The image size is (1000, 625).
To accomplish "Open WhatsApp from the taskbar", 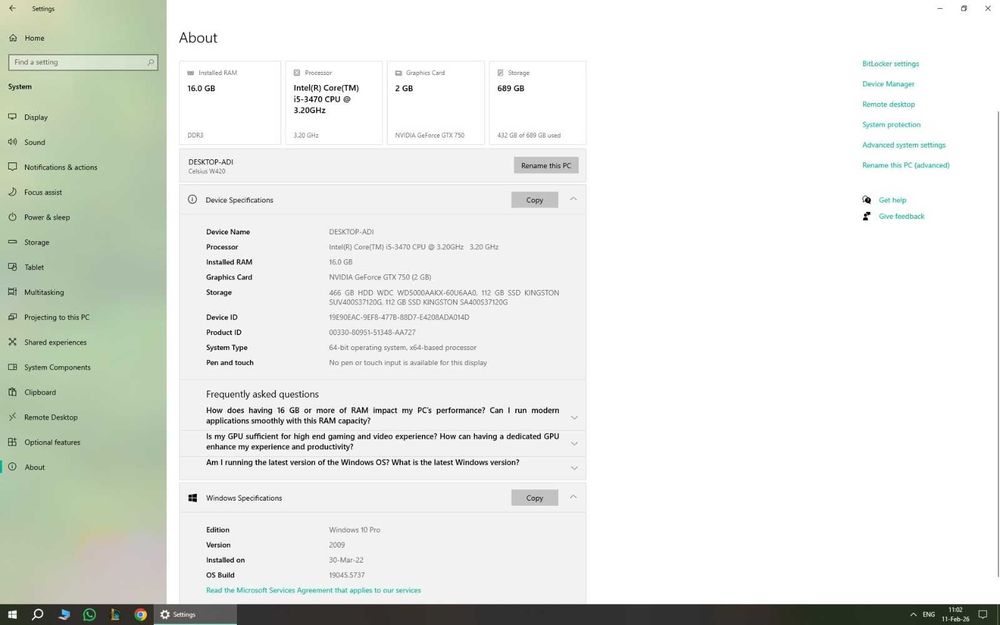I will [89, 615].
